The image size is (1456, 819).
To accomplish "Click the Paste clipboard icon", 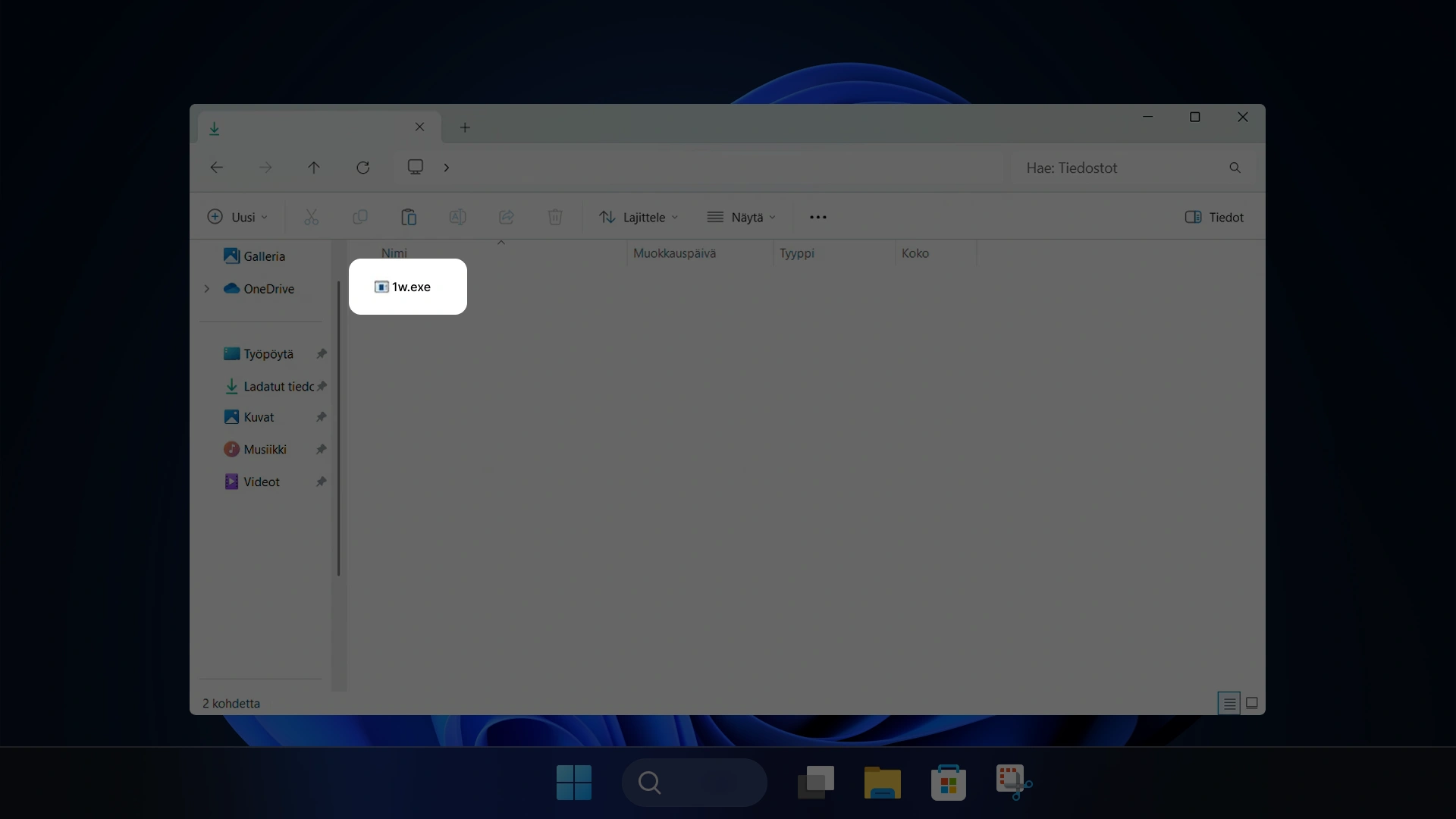I will pos(409,217).
